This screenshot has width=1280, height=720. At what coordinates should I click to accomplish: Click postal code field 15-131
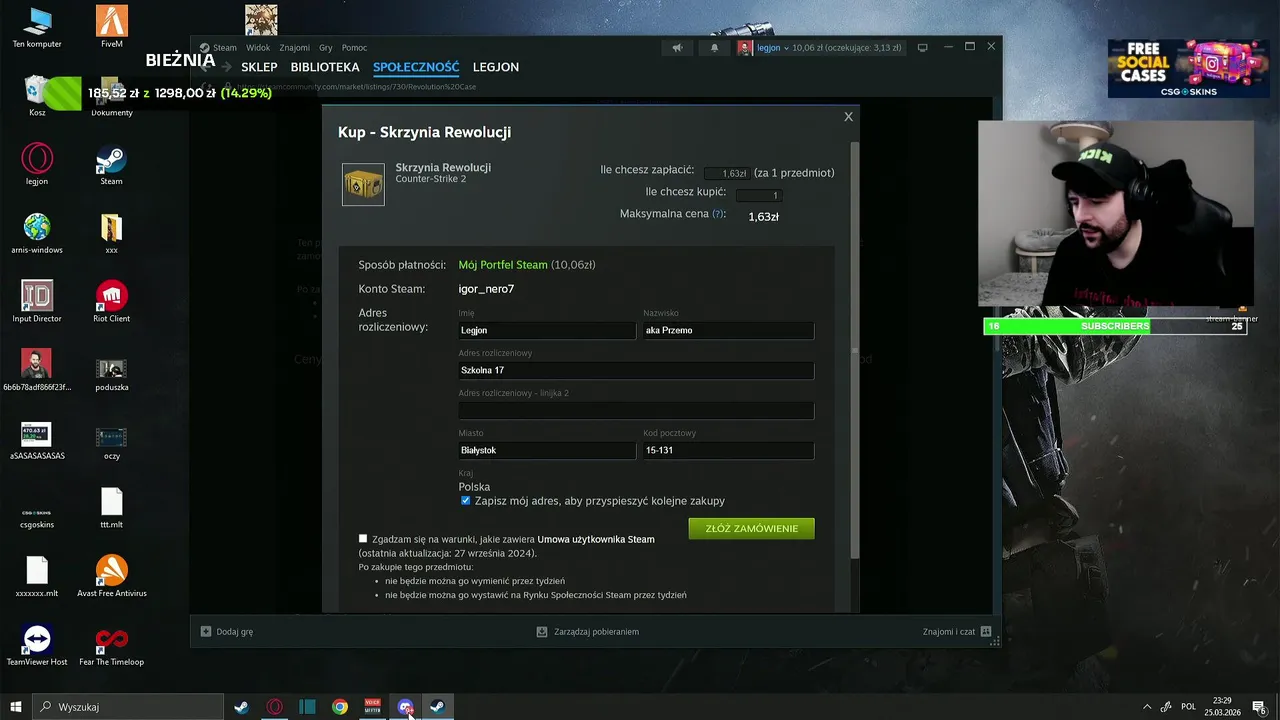728,450
